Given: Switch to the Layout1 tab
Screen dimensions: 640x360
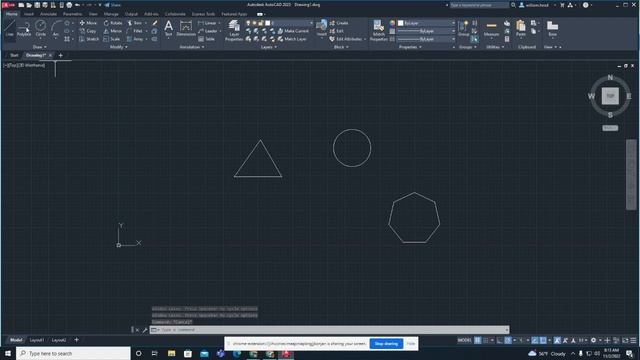Looking at the screenshot, I should coord(37,340).
